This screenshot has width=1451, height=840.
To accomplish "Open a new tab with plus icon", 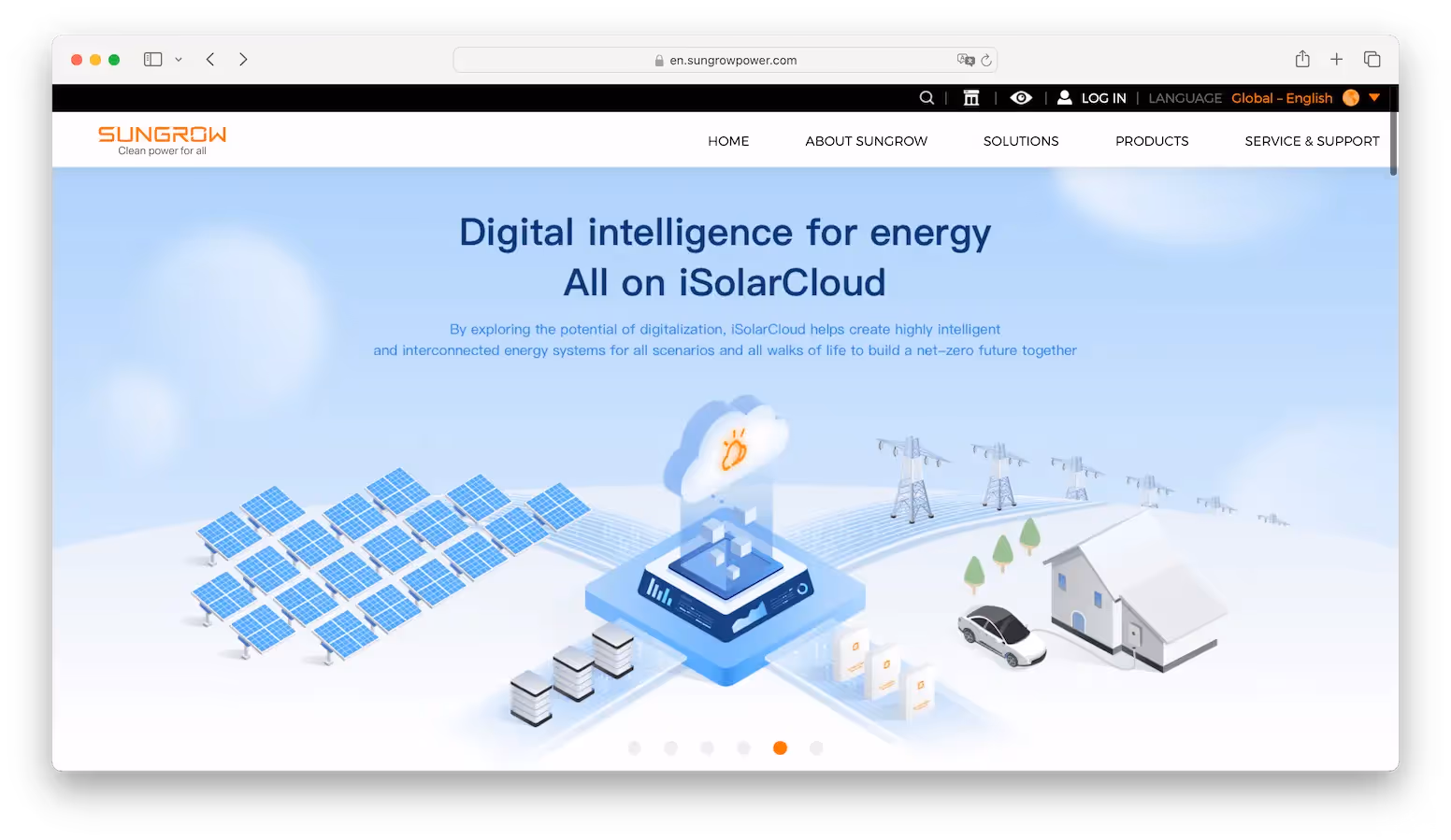I will pyautogui.click(x=1337, y=59).
